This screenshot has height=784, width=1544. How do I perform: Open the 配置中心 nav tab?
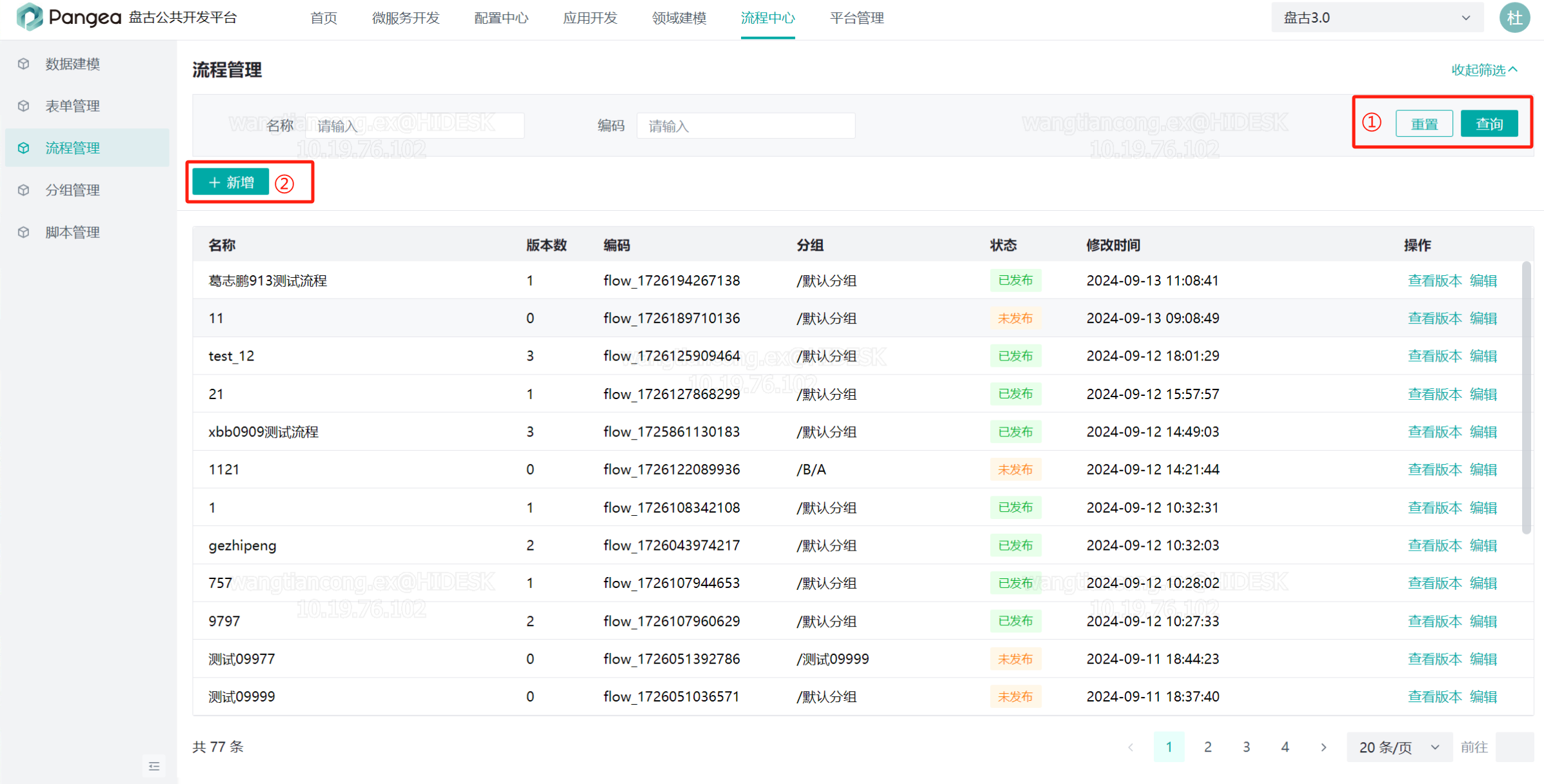(x=501, y=18)
